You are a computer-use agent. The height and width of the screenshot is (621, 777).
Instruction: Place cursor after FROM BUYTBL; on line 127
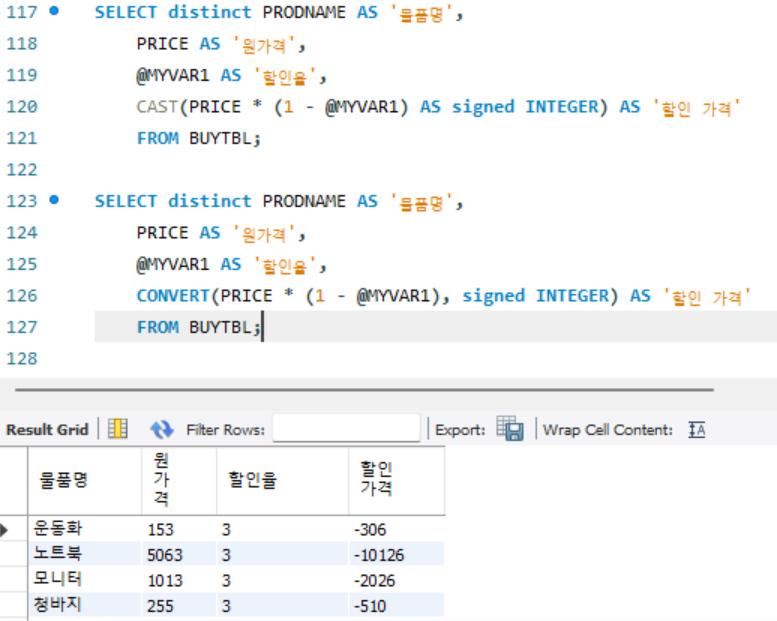pos(262,327)
